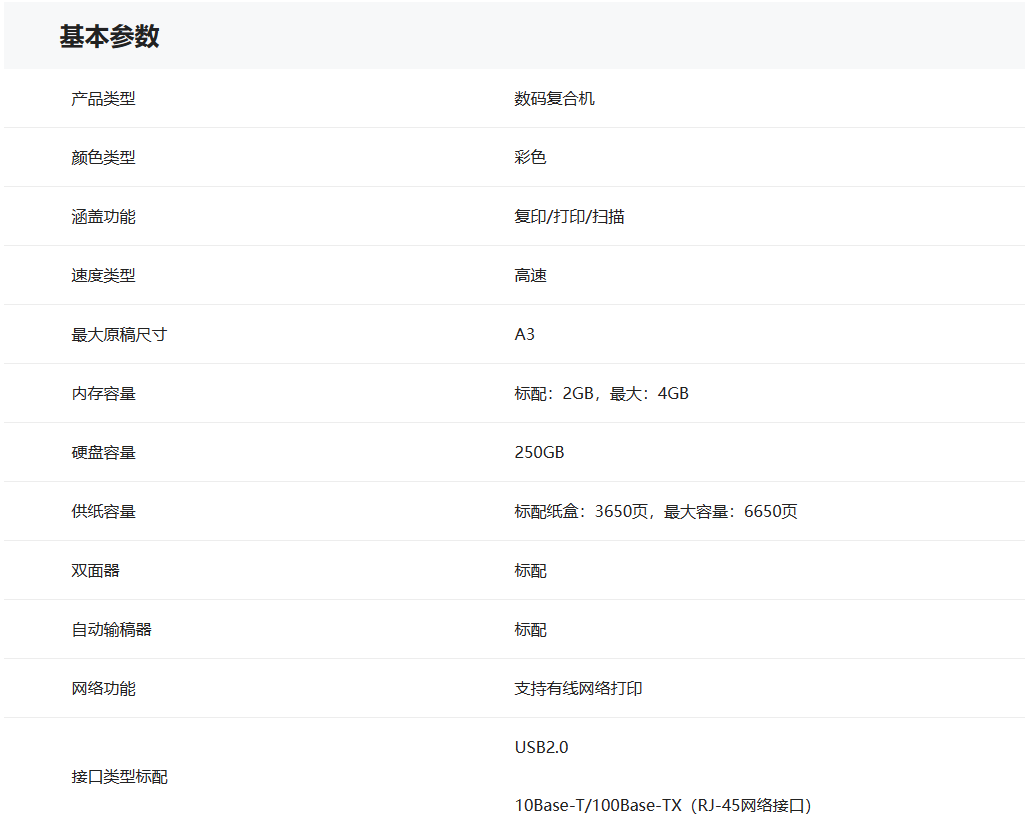Viewport: 1025px width, 822px height.
Task: Click the 标配：2GB，最大：4GB memory value
Action: click(601, 393)
